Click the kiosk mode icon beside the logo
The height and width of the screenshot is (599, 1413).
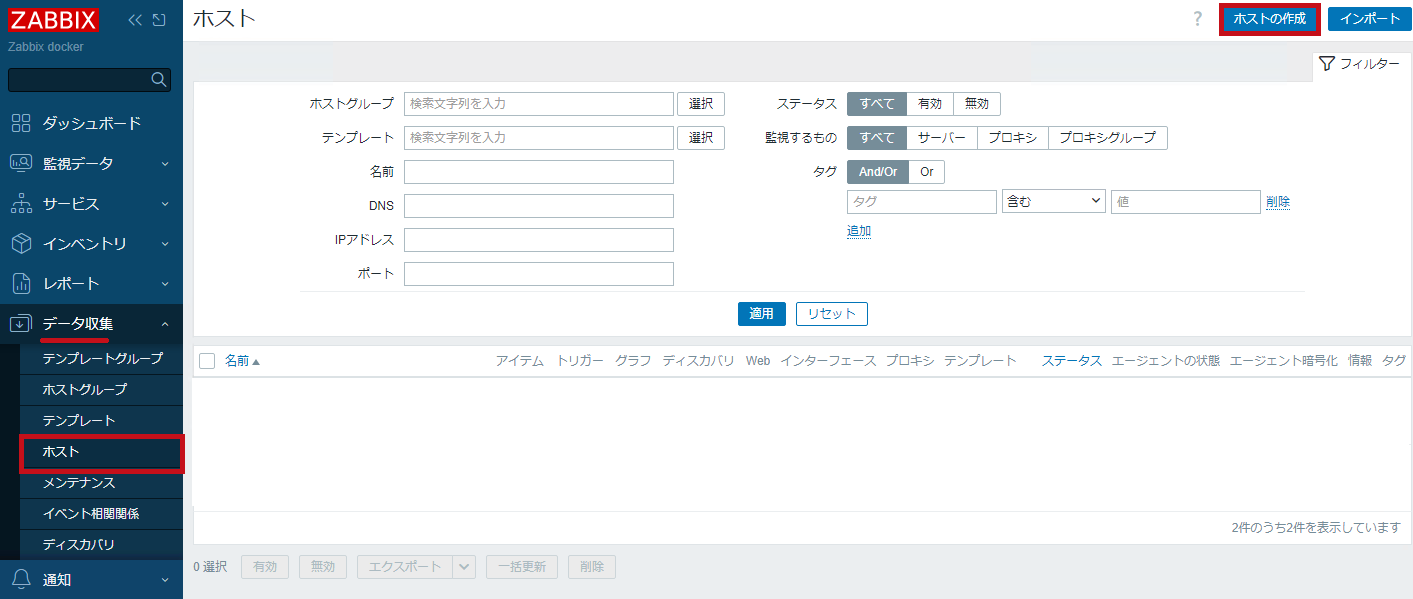[x=159, y=19]
